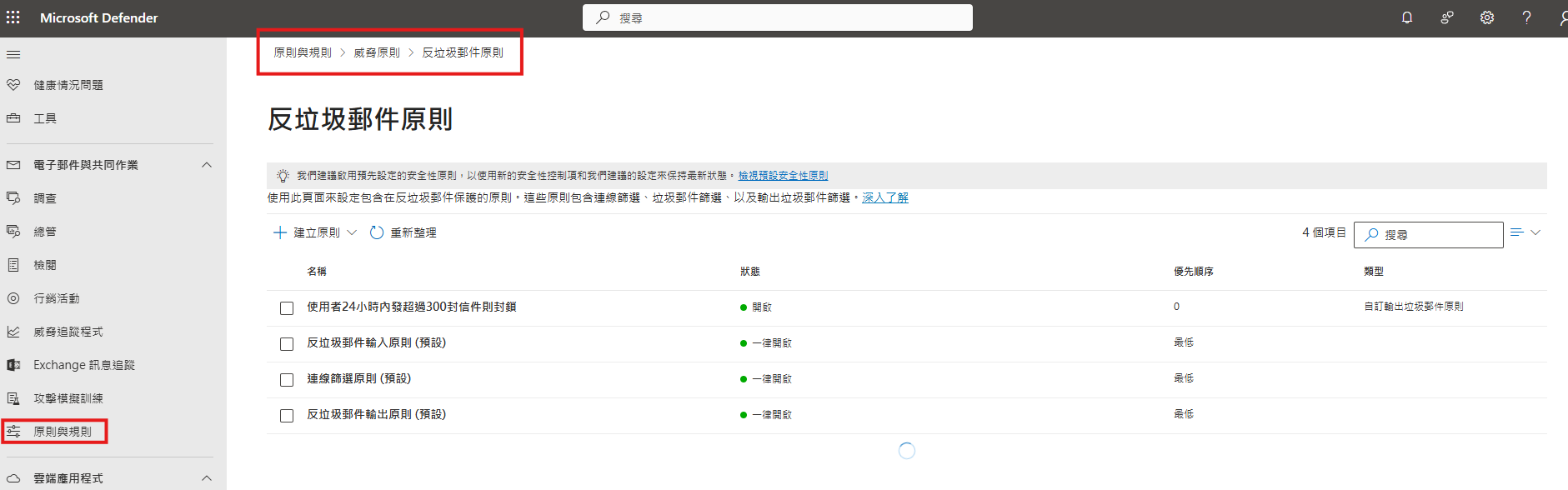
Task: Open the community feedback icon in header
Action: [x=1447, y=17]
